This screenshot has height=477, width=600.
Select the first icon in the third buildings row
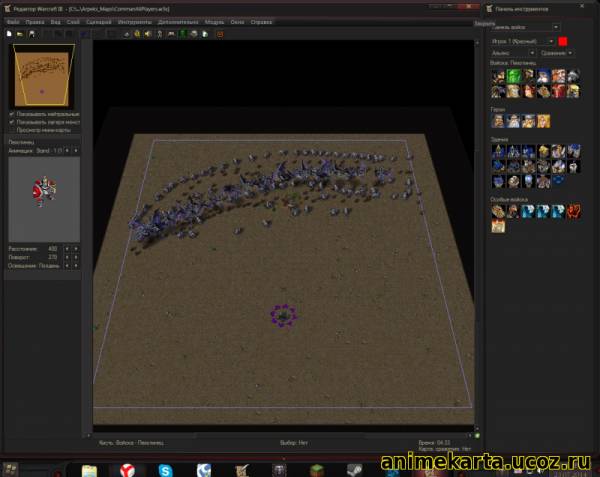(498, 181)
